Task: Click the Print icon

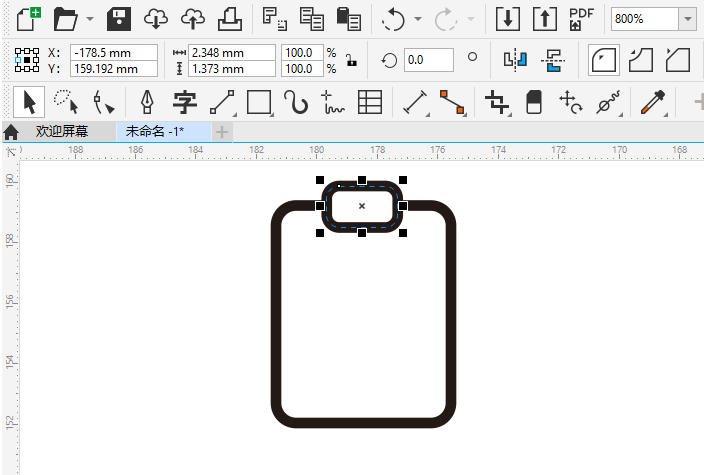Action: click(x=229, y=18)
